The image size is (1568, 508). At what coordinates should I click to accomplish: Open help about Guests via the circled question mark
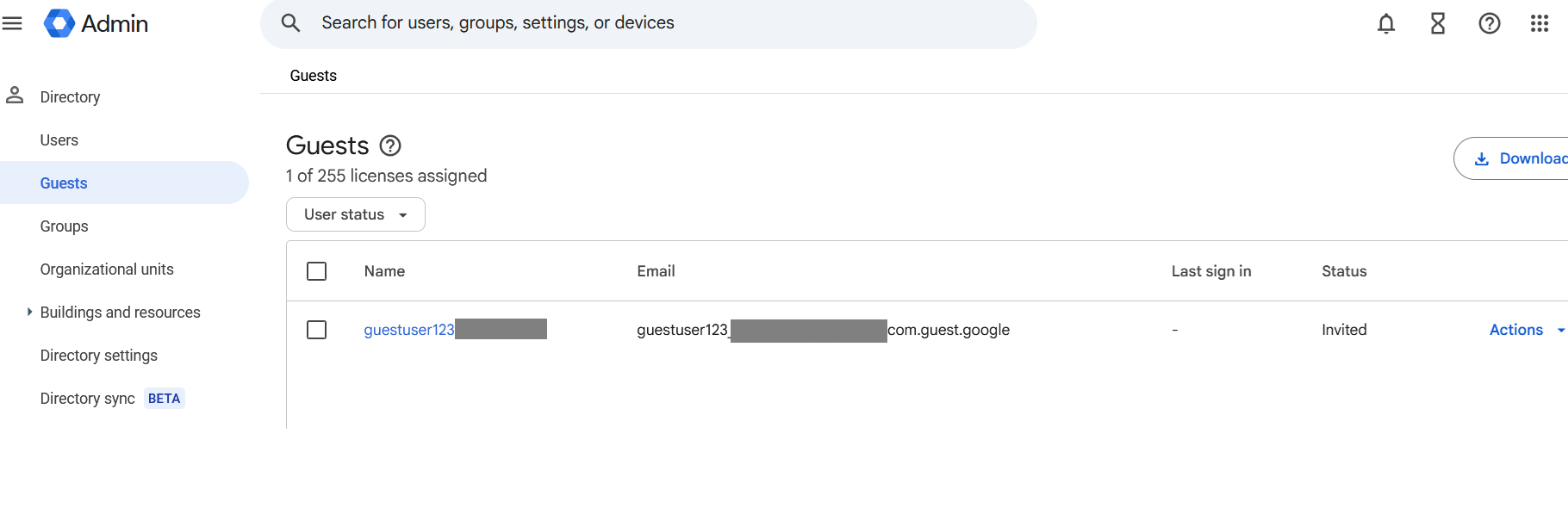[x=390, y=146]
